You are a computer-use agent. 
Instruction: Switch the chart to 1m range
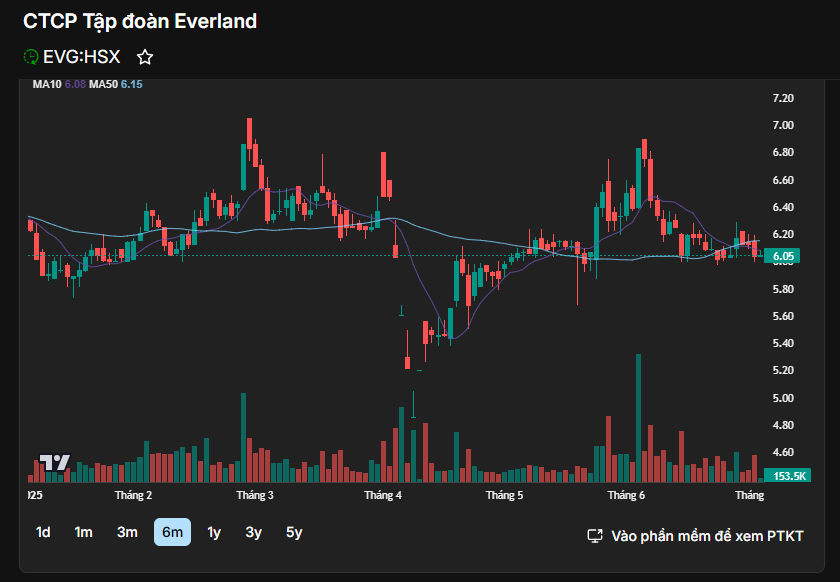click(x=83, y=532)
